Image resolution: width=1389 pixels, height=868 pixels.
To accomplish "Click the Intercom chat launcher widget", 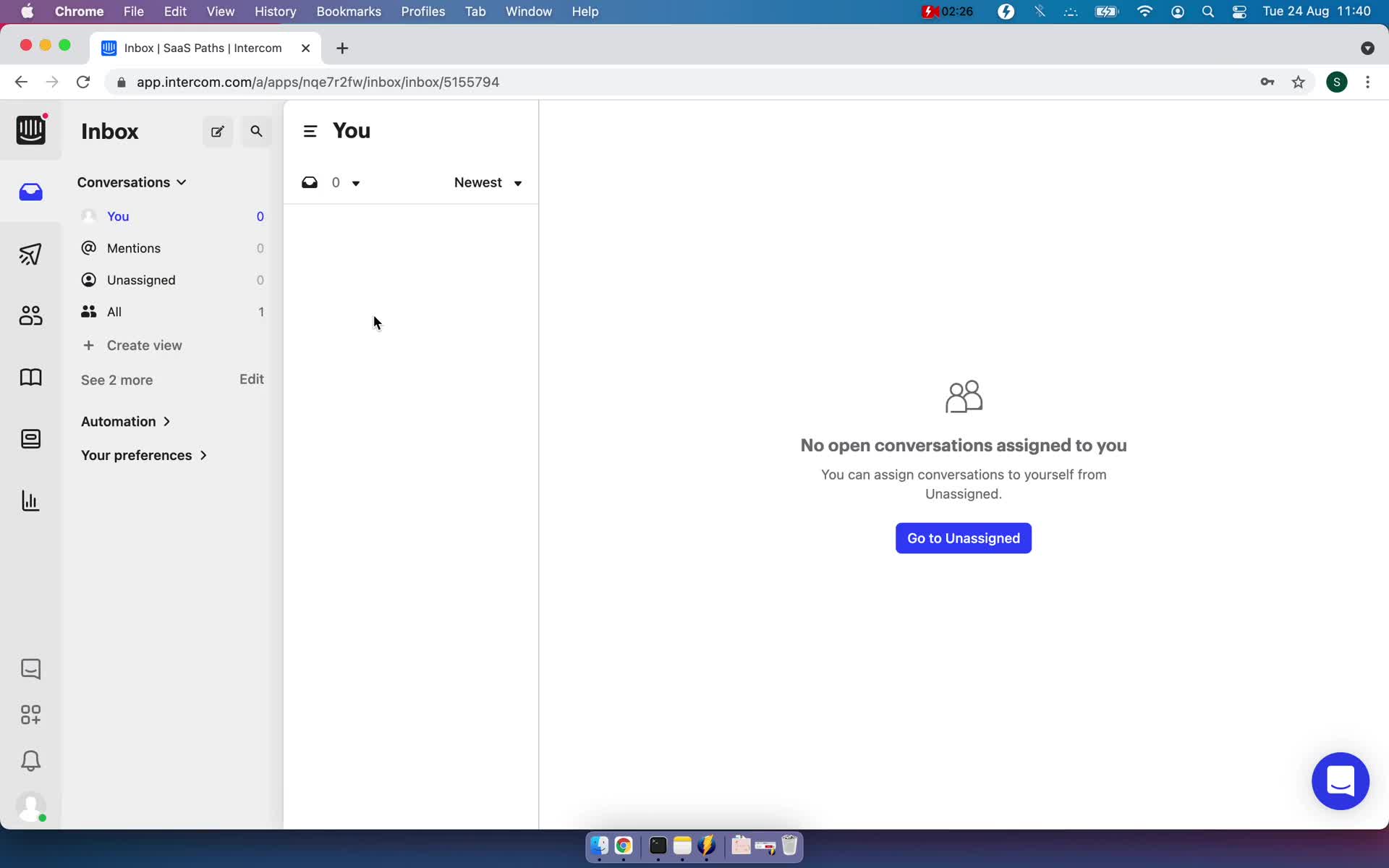I will [x=1341, y=781].
